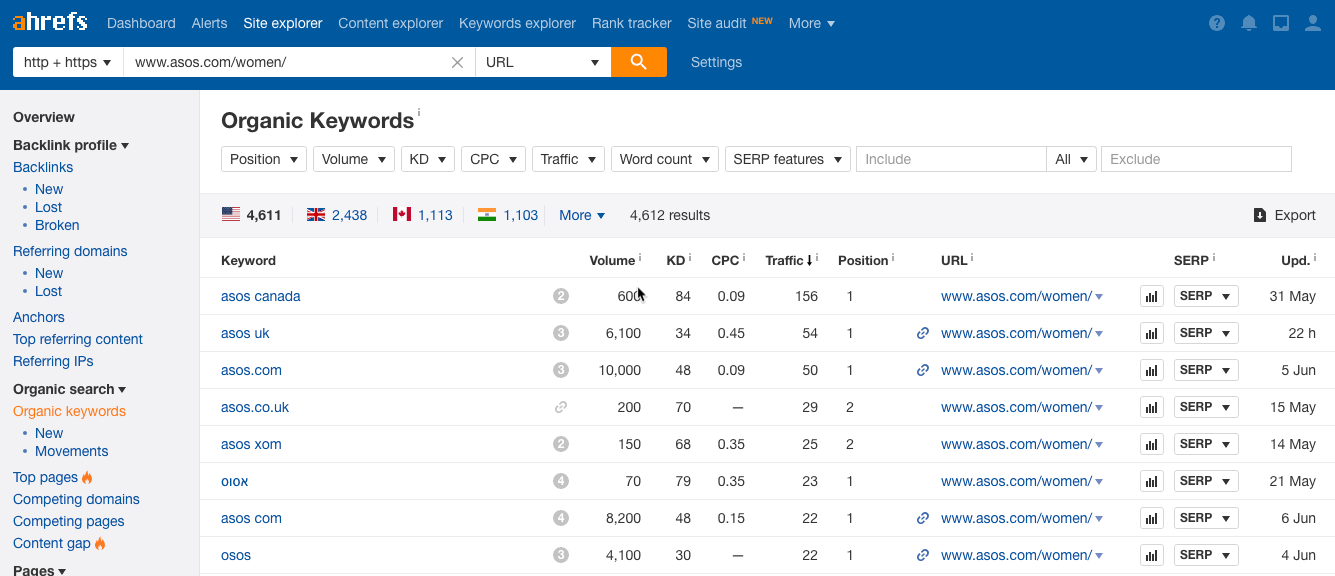Click the orange search magnifier button
This screenshot has height=576, width=1335.
pyautogui.click(x=639, y=62)
